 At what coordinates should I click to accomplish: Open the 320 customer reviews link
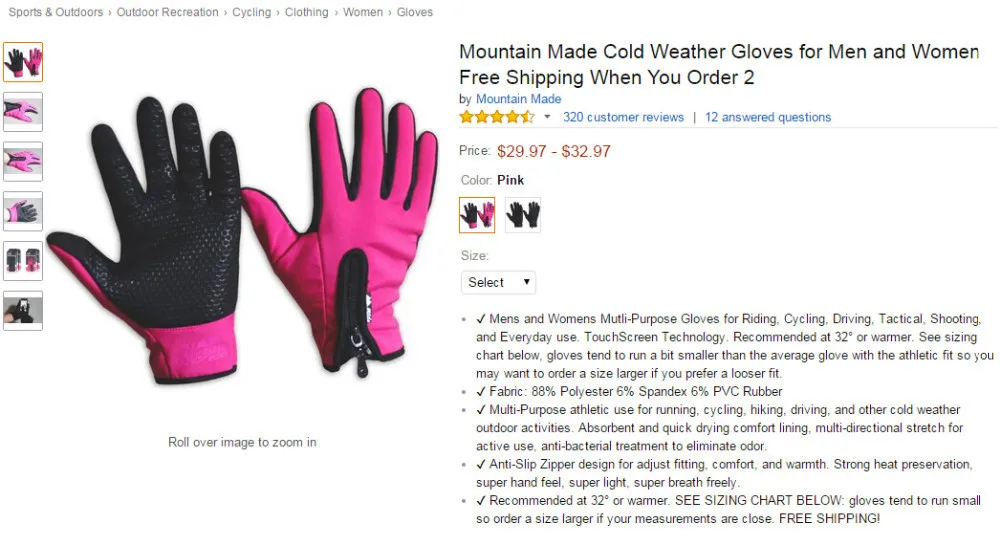[x=623, y=117]
